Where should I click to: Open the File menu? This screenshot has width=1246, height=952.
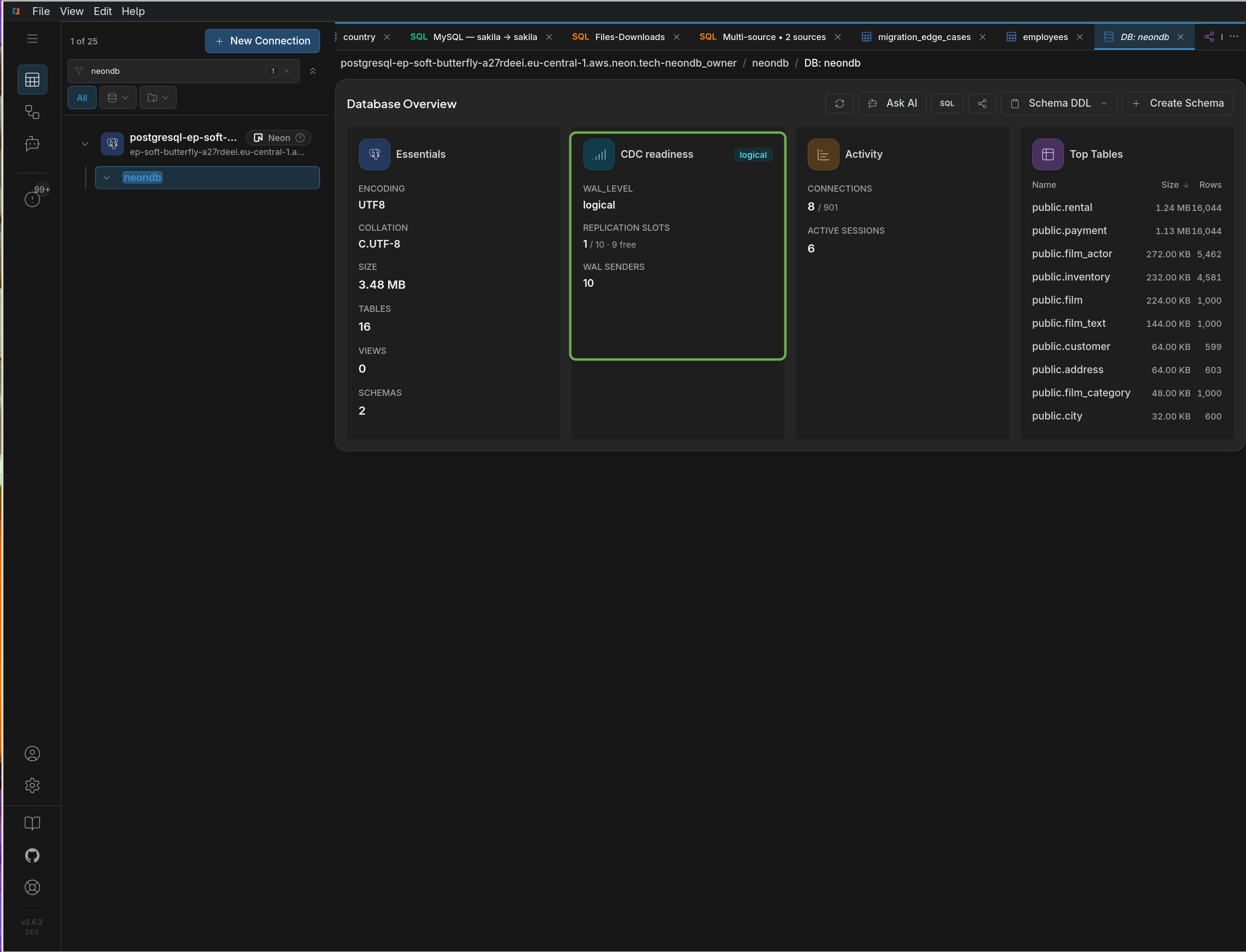41,11
